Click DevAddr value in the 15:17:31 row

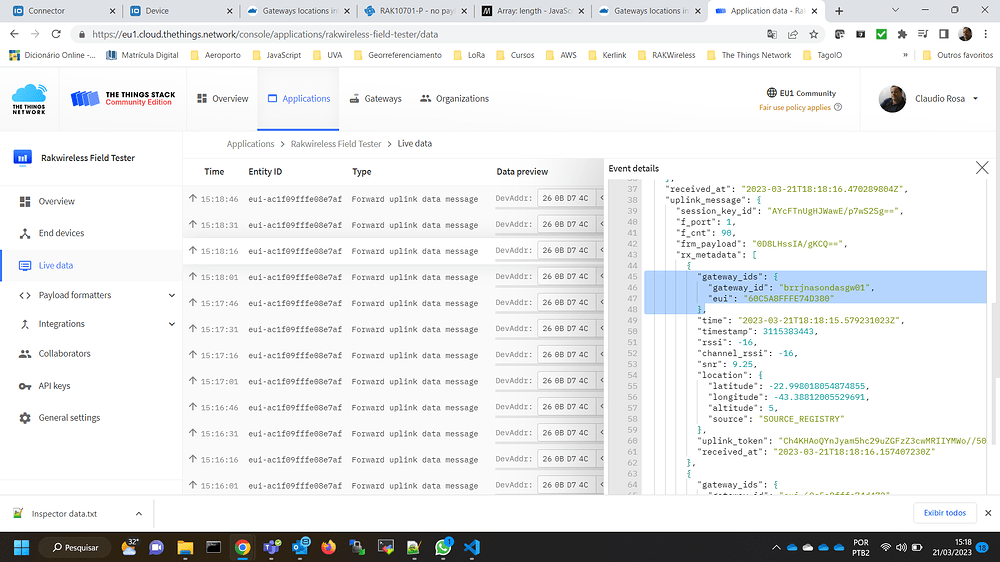(566, 329)
